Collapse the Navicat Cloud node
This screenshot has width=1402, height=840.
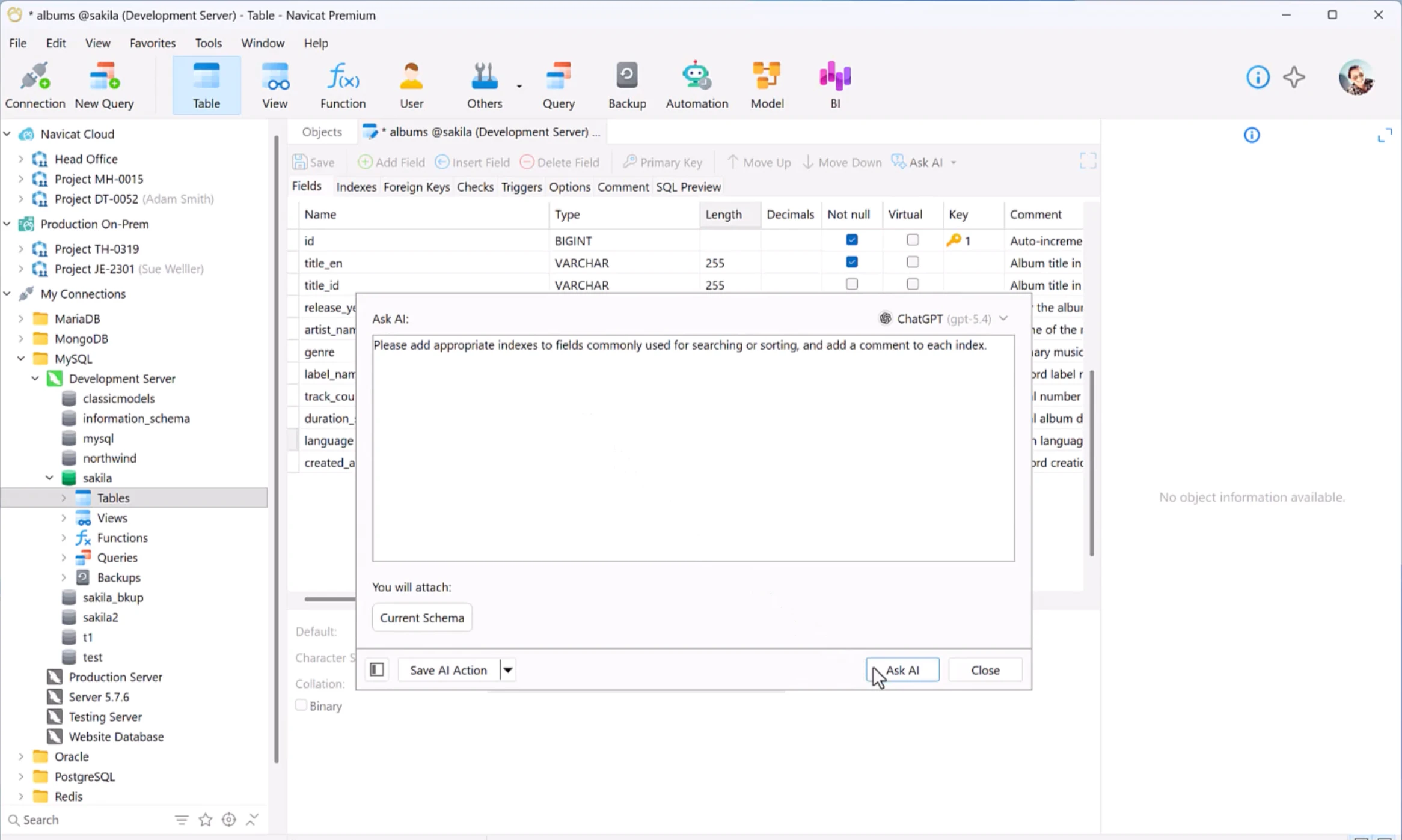pyautogui.click(x=7, y=133)
